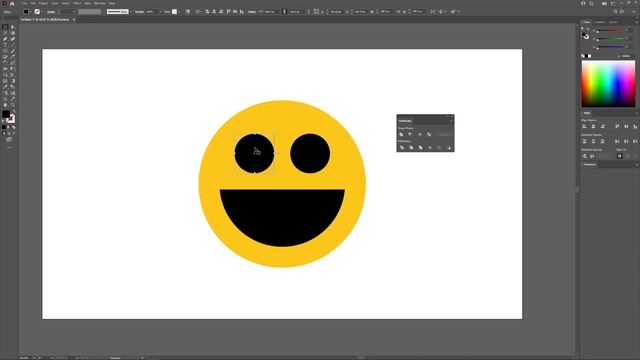Select the Pathfinder panel tab
This screenshot has height=360, width=640.
(405, 121)
